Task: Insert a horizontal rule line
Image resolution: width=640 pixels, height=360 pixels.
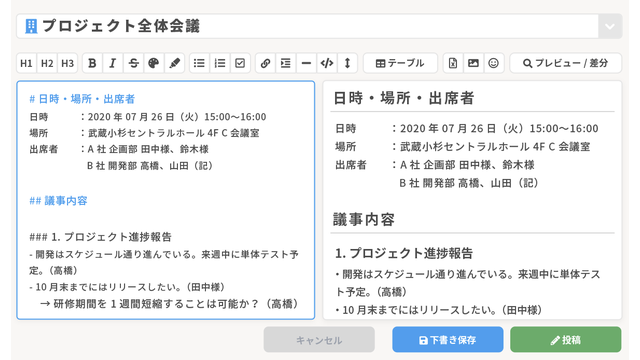Action: tap(306, 63)
